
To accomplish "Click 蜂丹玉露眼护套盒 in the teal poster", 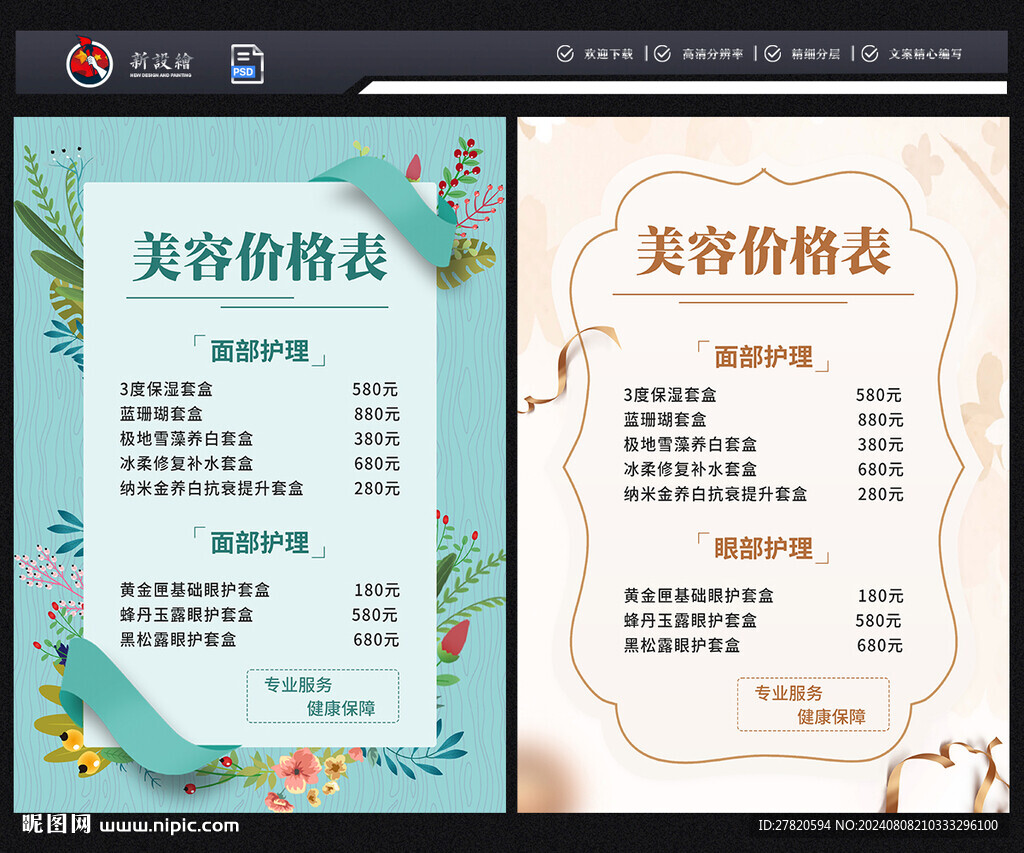I will [x=186, y=615].
